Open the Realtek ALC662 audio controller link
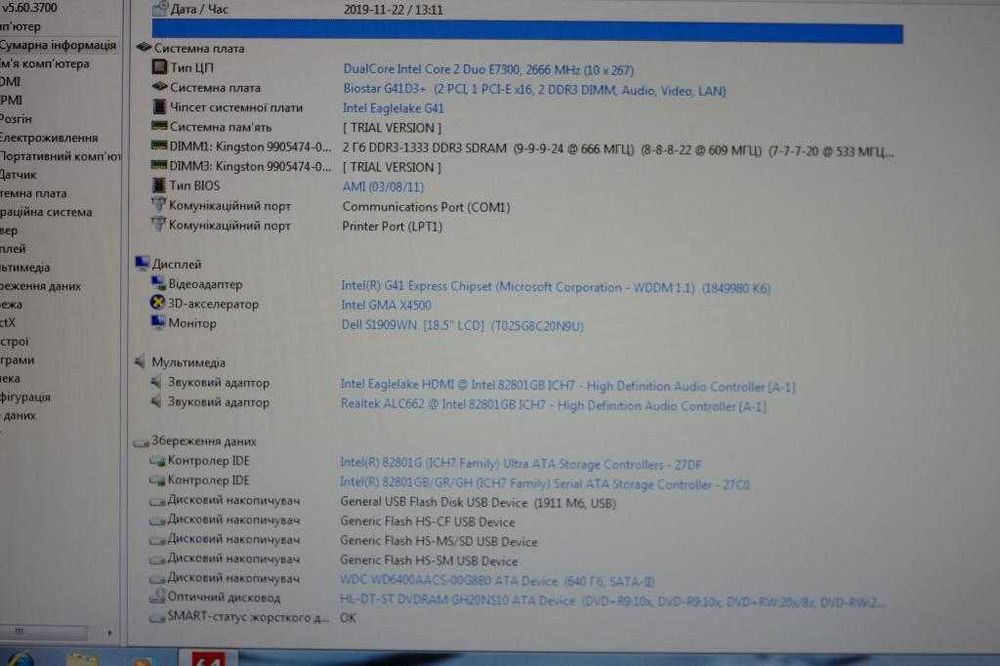The width and height of the screenshot is (1000, 666). point(553,405)
